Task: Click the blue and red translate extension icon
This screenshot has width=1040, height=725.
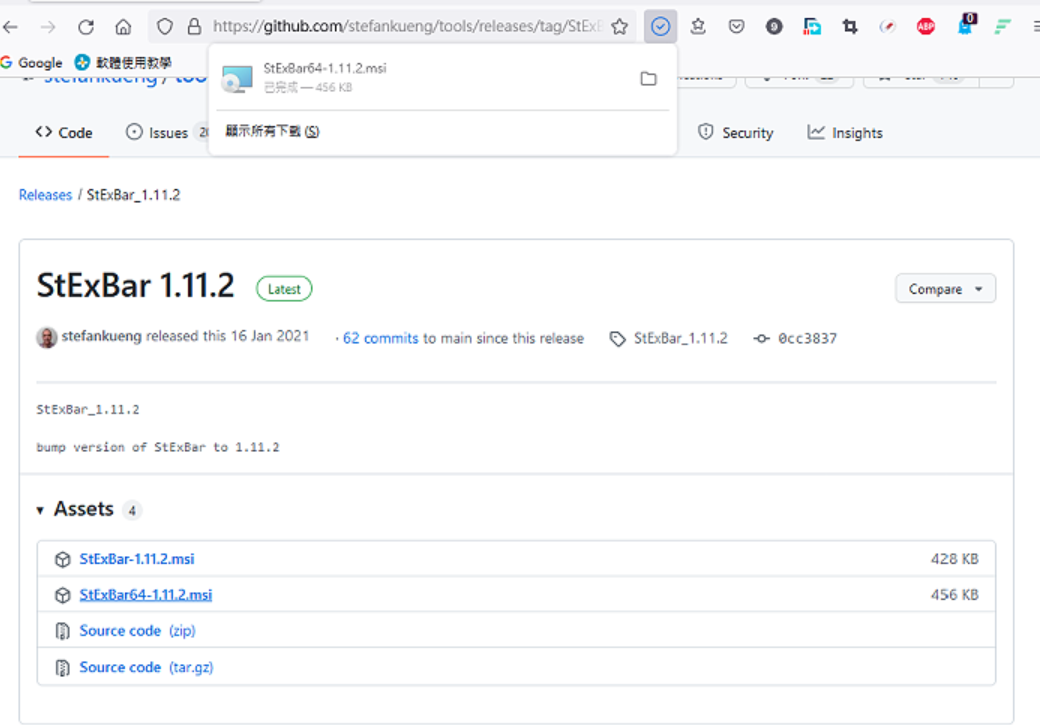Action: pos(812,27)
